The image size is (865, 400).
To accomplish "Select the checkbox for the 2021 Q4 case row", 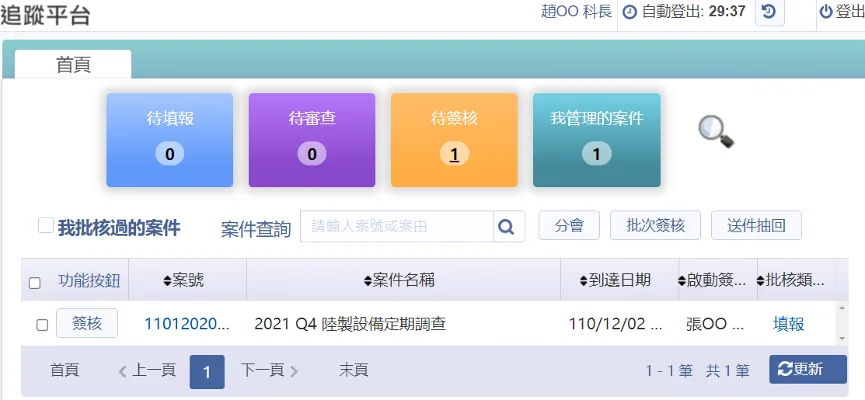I will pyautogui.click(x=42, y=325).
